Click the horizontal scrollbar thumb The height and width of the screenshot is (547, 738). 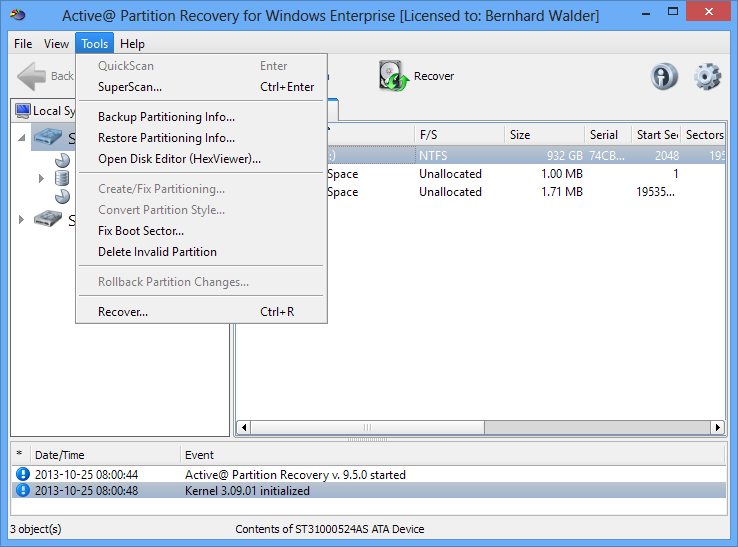368,427
